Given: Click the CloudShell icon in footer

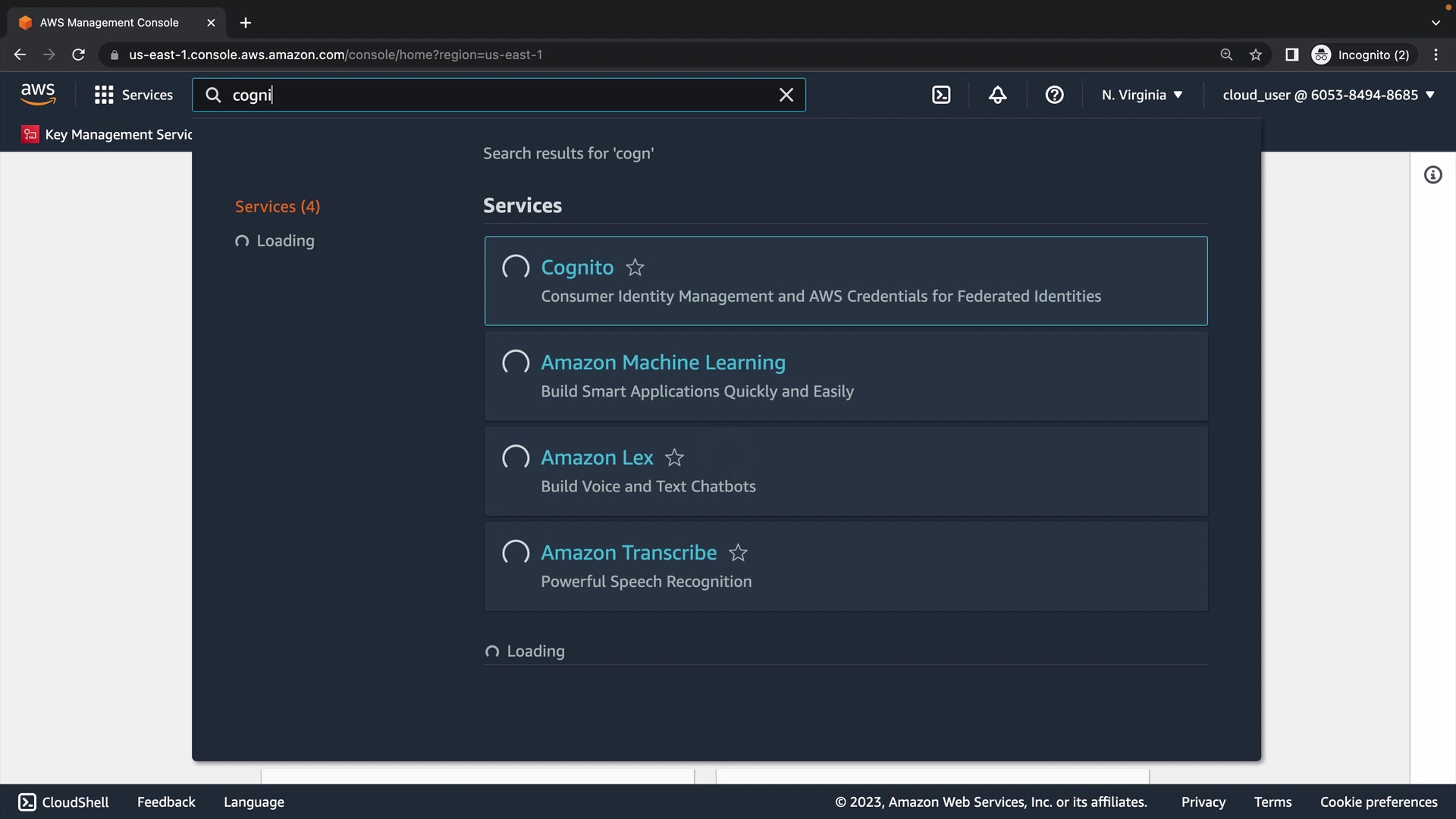Looking at the screenshot, I should pyautogui.click(x=27, y=802).
